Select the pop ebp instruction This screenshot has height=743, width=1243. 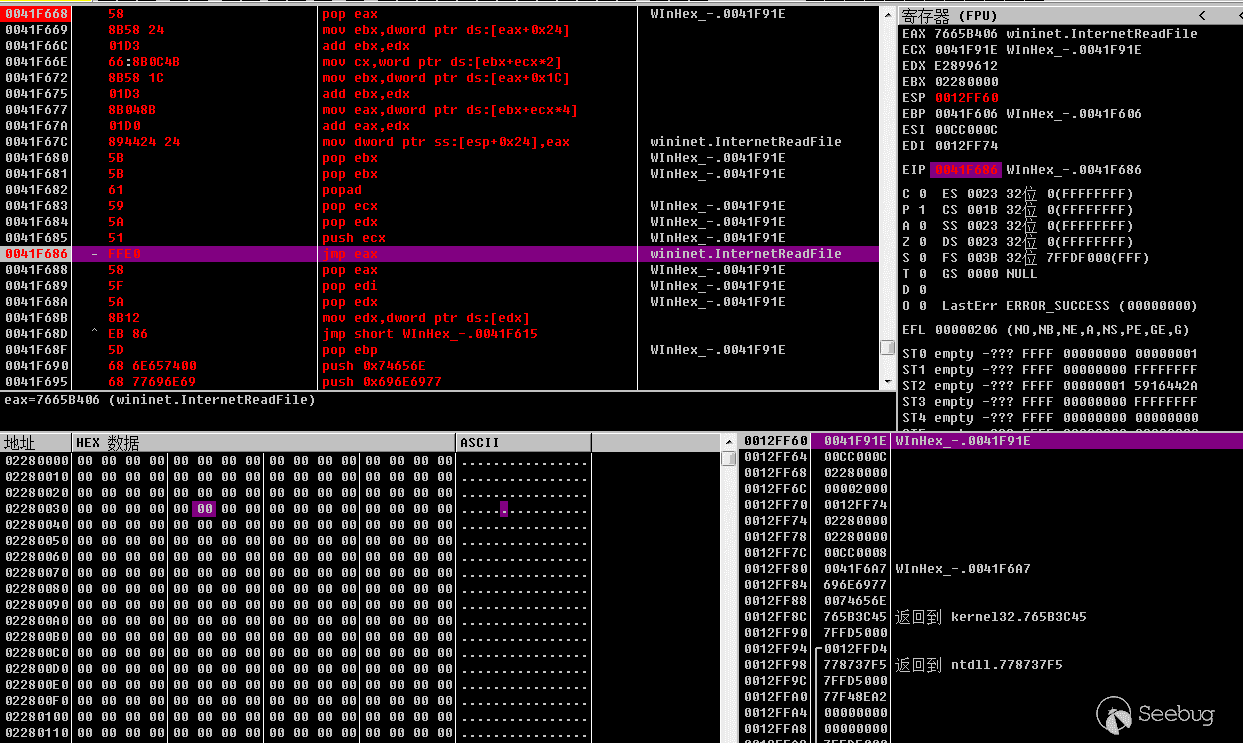tap(350, 350)
